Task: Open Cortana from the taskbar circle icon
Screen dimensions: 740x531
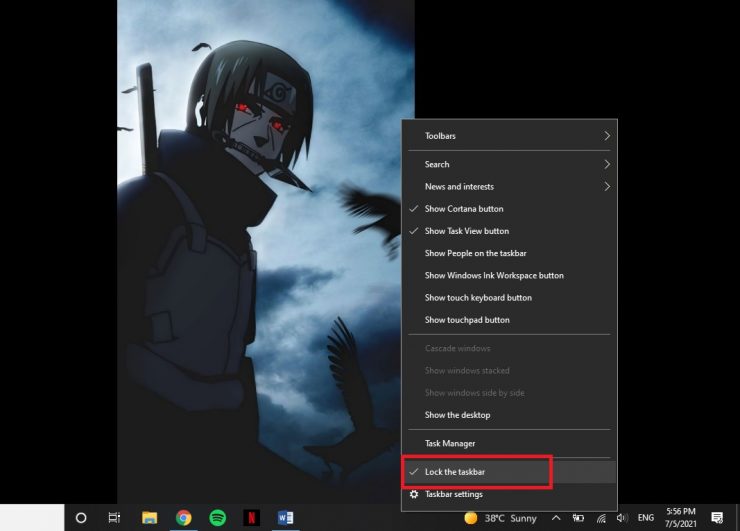Action: (81, 518)
